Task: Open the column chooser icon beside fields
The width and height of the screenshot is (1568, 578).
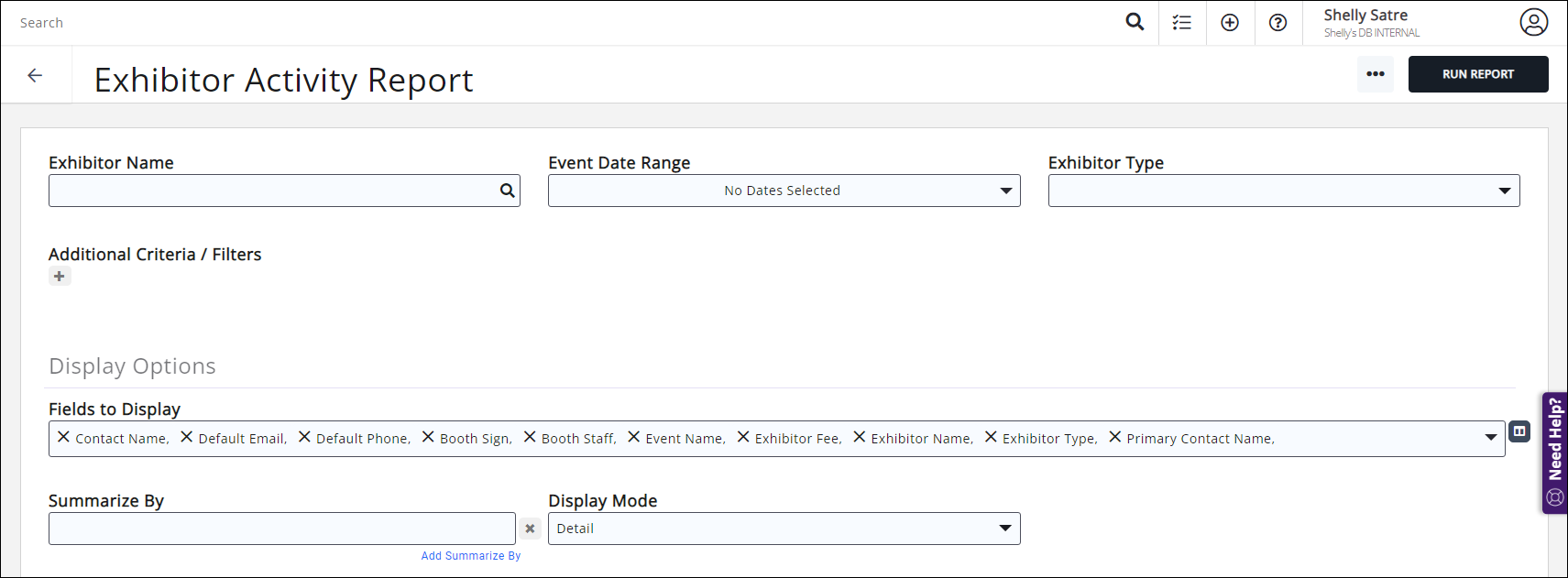Action: (x=1519, y=431)
